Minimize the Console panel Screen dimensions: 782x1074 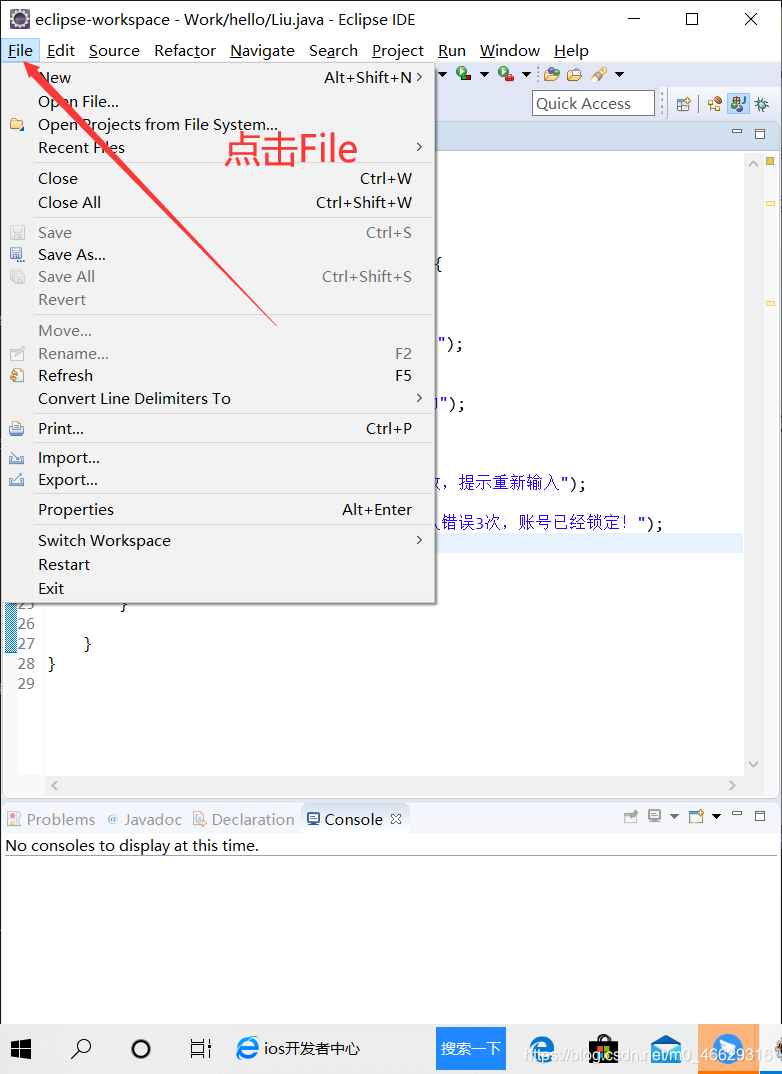pyautogui.click(x=737, y=814)
